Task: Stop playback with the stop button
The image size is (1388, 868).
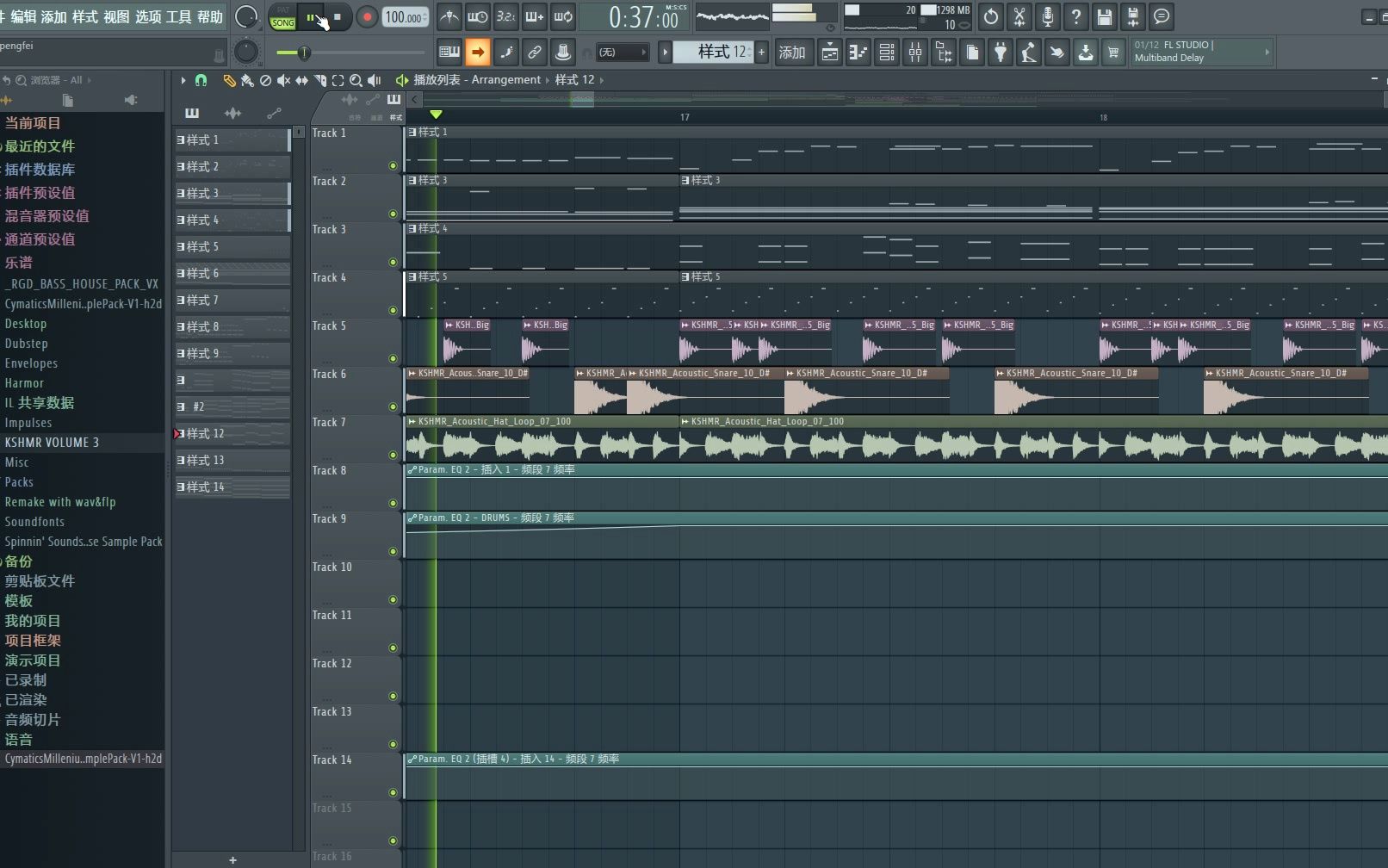Action: 338,17
